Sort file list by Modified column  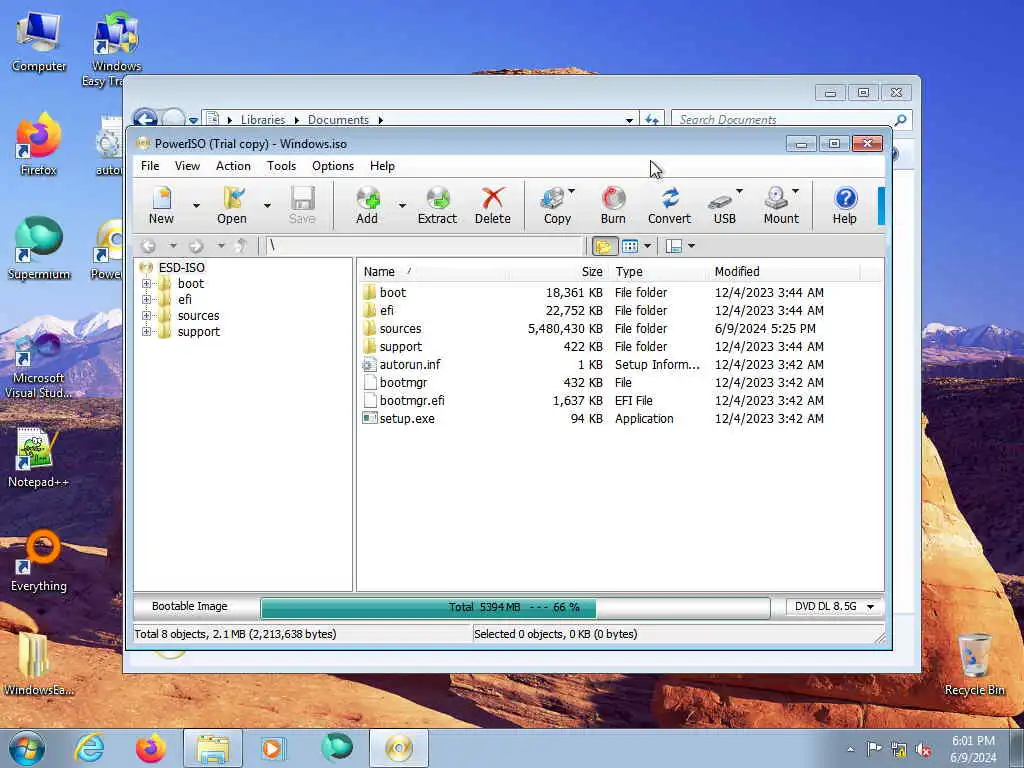click(x=784, y=272)
